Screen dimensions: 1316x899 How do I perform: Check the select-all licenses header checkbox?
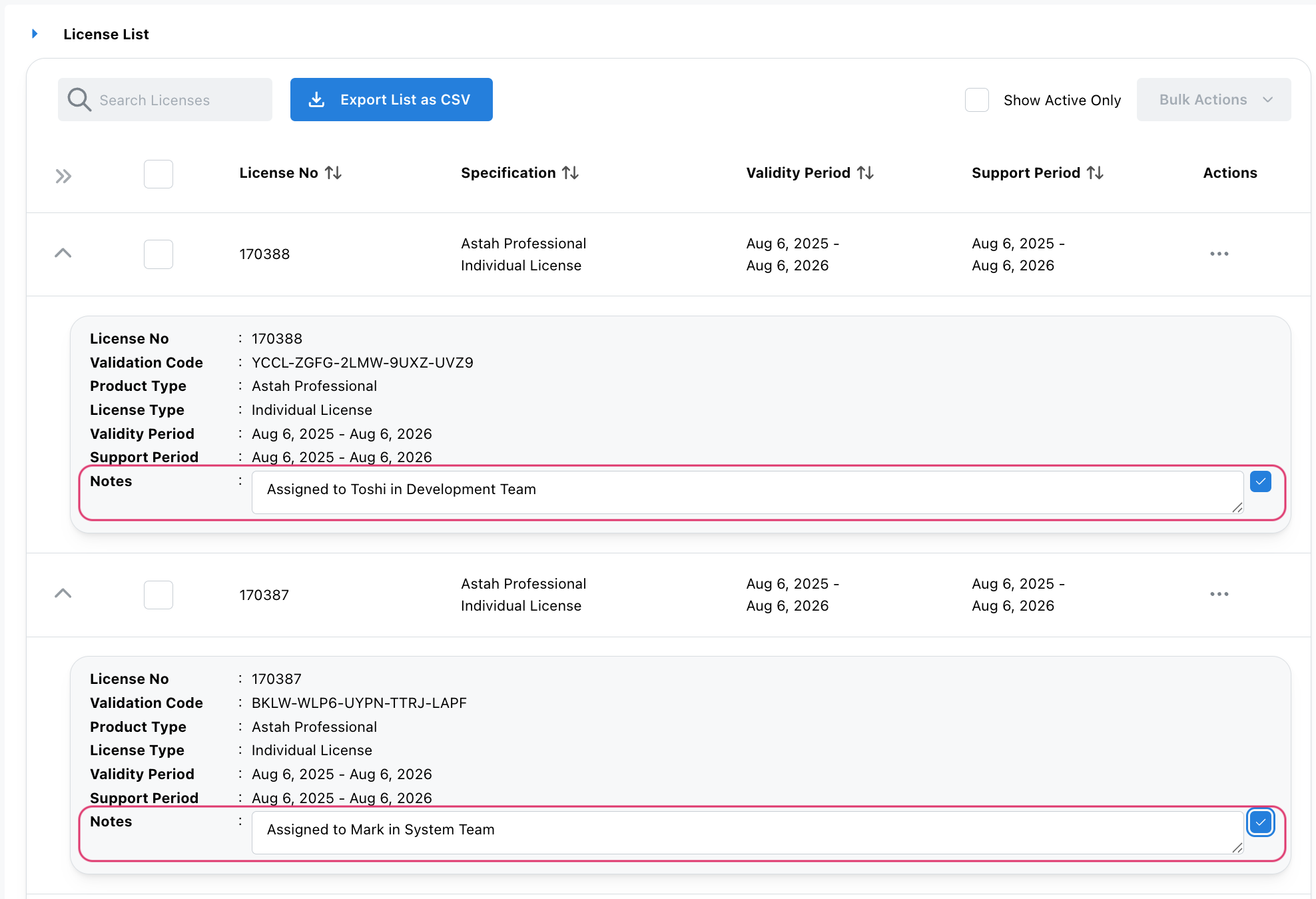coord(159,174)
